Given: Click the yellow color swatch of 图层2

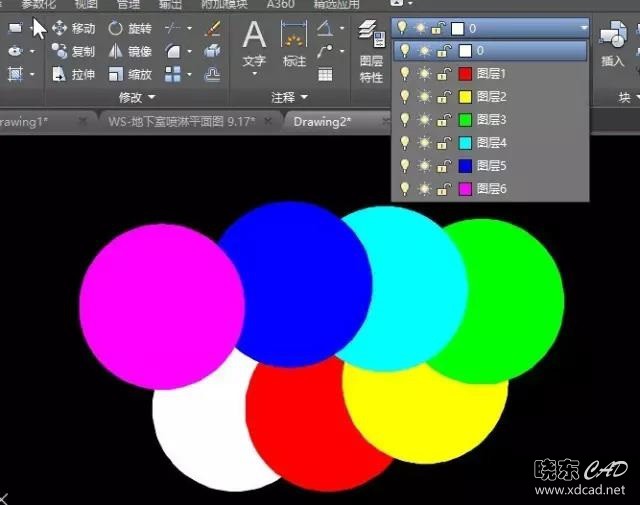Looking at the screenshot, I should (464, 96).
